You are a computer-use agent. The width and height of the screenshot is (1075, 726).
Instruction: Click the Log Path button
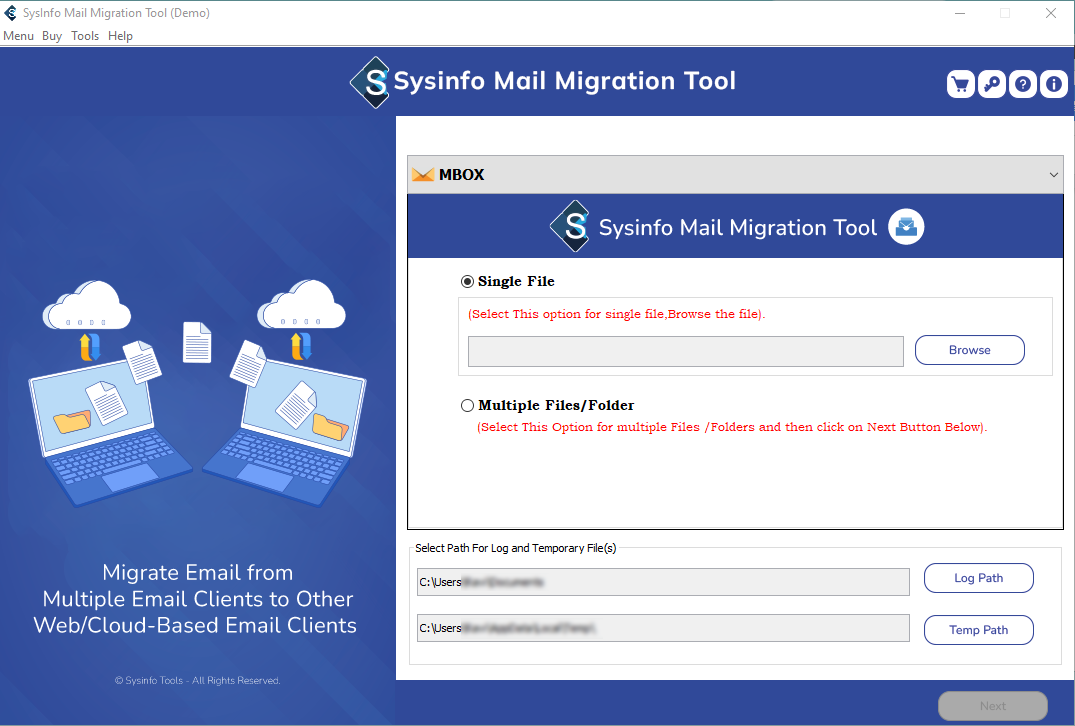click(978, 578)
